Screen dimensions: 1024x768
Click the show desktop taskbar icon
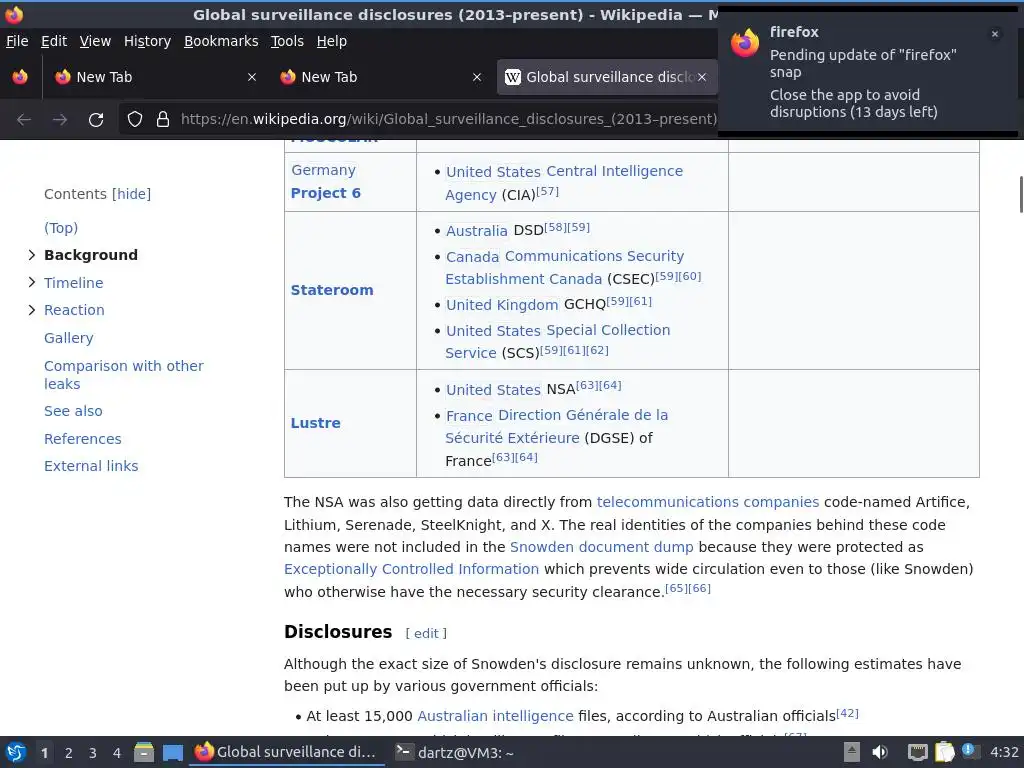172,753
